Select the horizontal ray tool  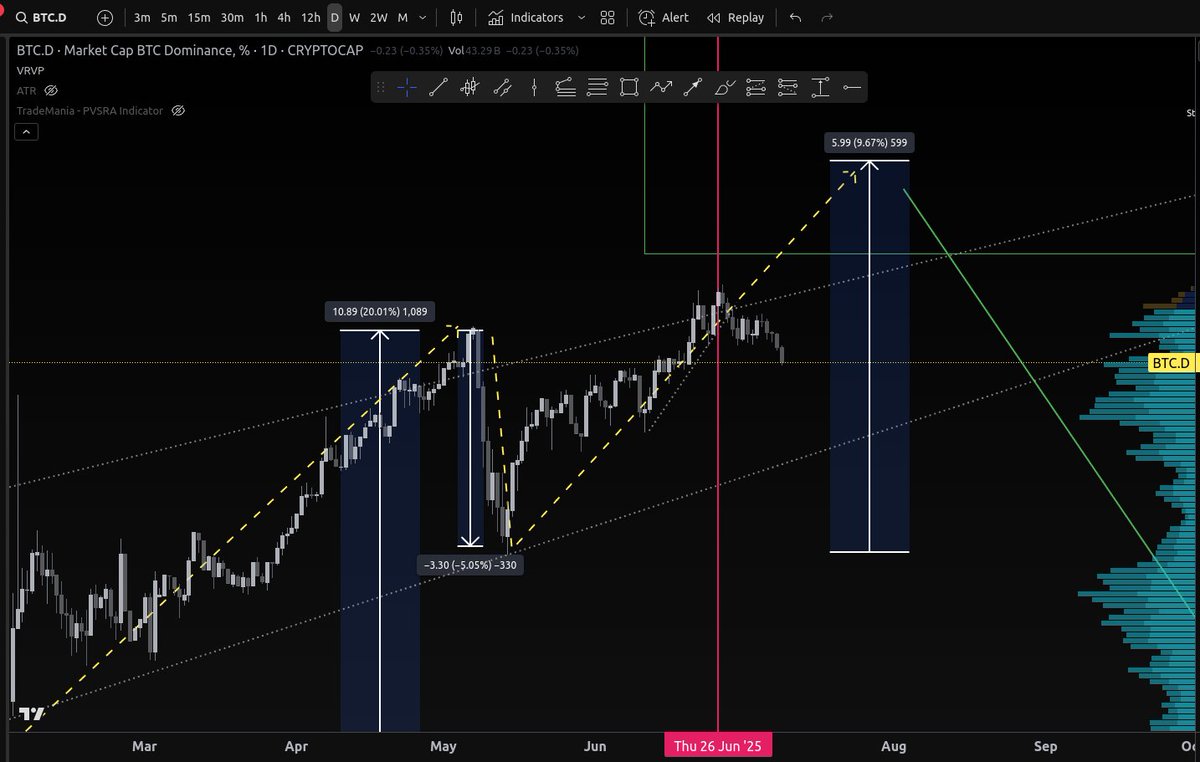pyautogui.click(x=852, y=87)
